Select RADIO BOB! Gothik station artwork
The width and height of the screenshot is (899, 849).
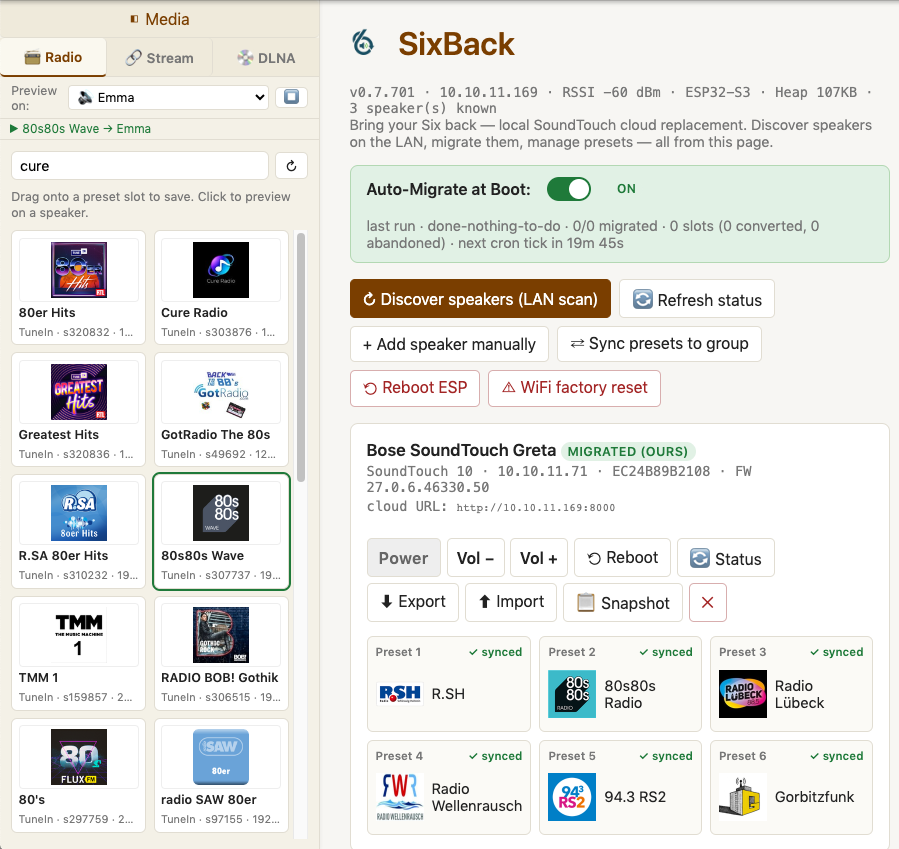pos(221,635)
